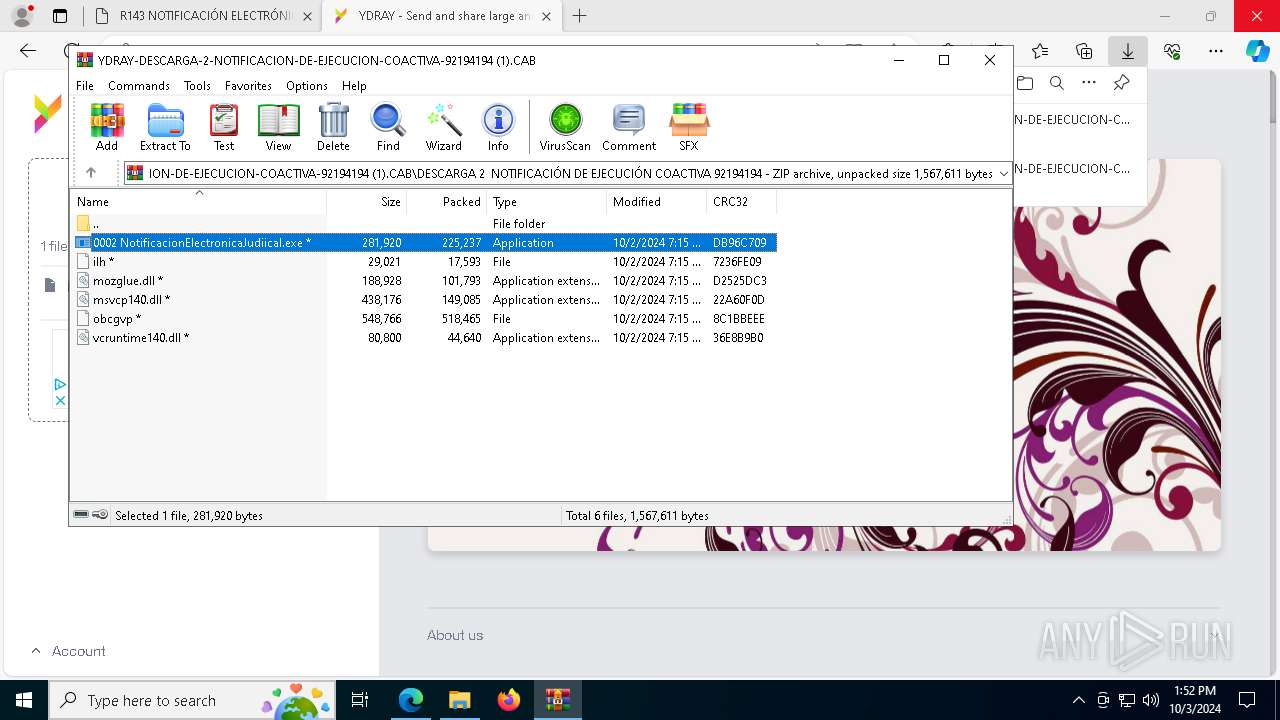The image size is (1280, 720).
Task: Click the Test archive icon
Action: coord(224,127)
